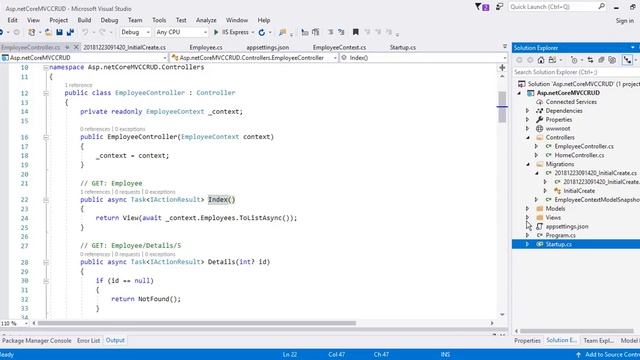Click the Solution Explorer horizontal scrollbar
This screenshot has height=360, width=640.
pos(577,331)
